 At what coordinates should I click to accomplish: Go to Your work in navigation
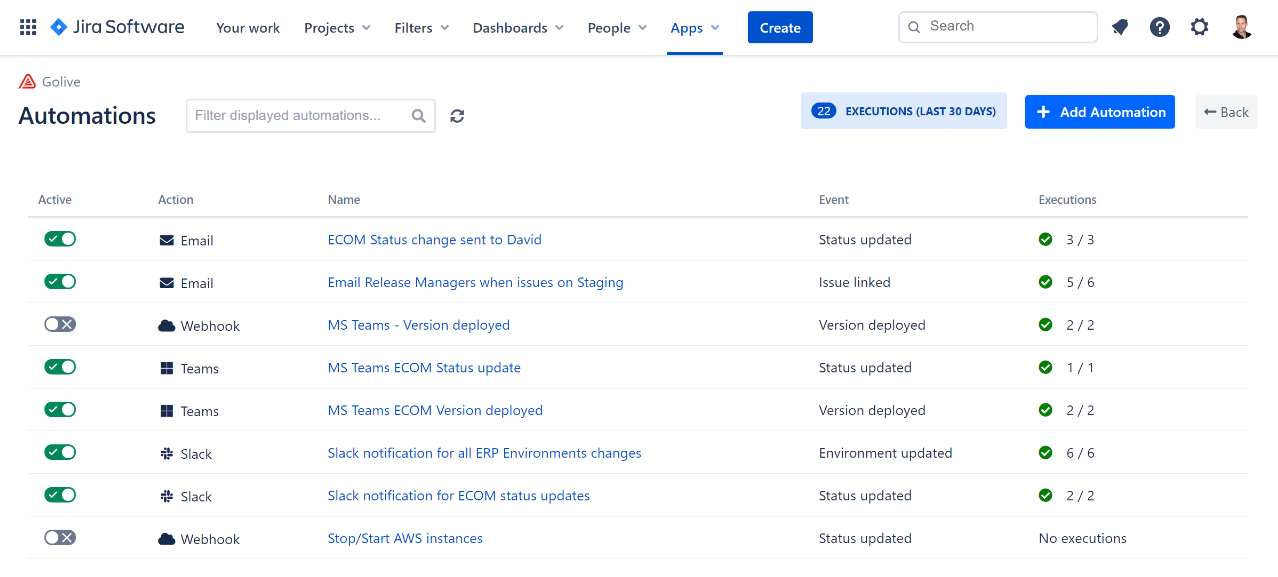coord(248,28)
